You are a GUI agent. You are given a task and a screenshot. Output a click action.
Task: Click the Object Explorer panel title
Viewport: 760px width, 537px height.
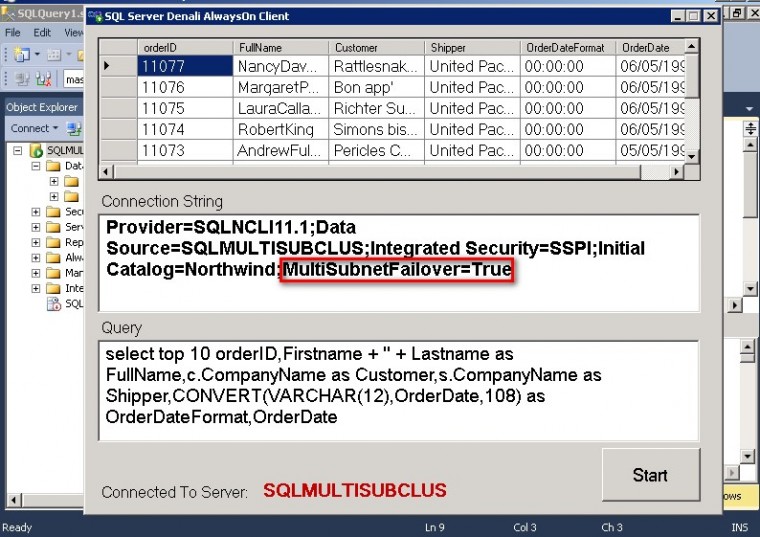tap(42, 107)
